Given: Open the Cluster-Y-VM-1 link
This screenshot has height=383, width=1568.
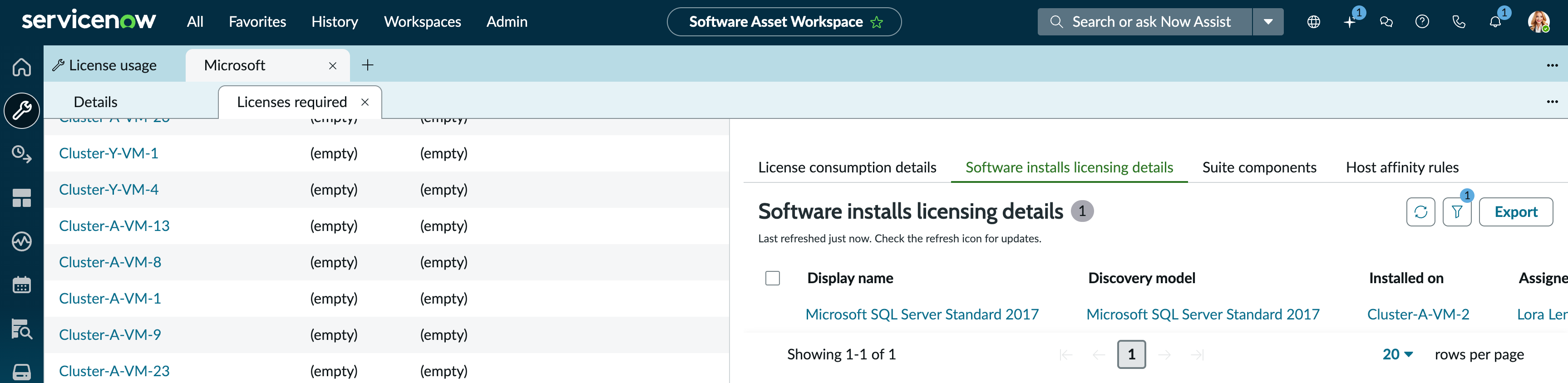Looking at the screenshot, I should [x=108, y=153].
